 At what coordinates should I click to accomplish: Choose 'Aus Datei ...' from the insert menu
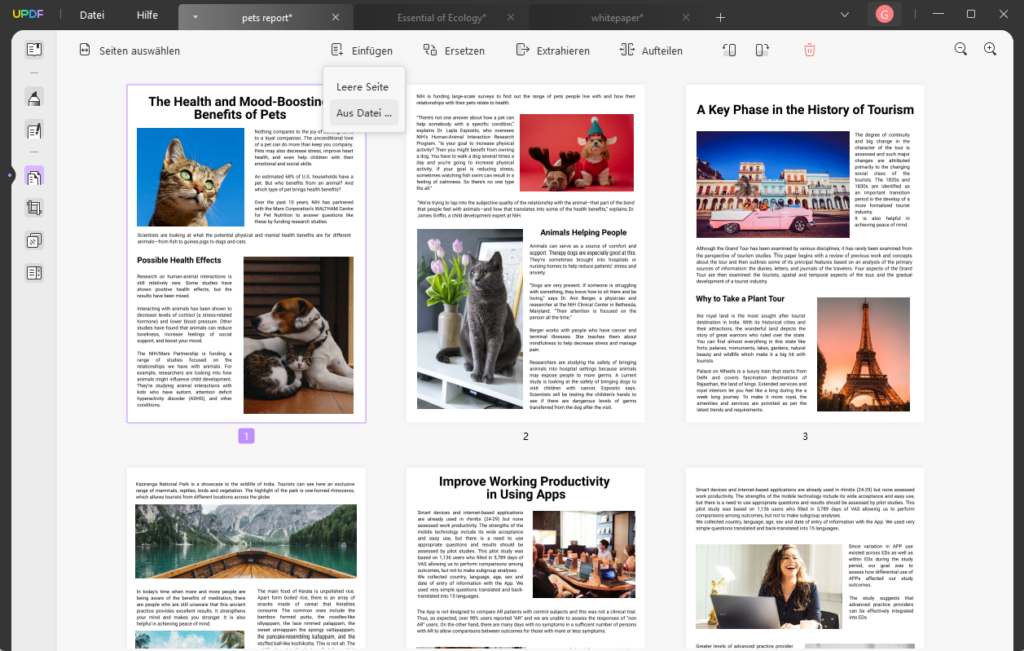pos(364,113)
